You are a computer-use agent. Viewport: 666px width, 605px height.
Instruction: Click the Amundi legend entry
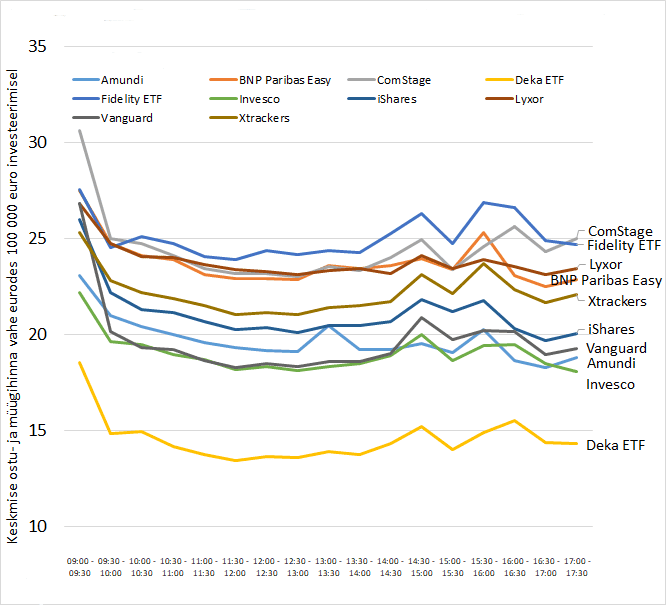pyautogui.click(x=108, y=80)
